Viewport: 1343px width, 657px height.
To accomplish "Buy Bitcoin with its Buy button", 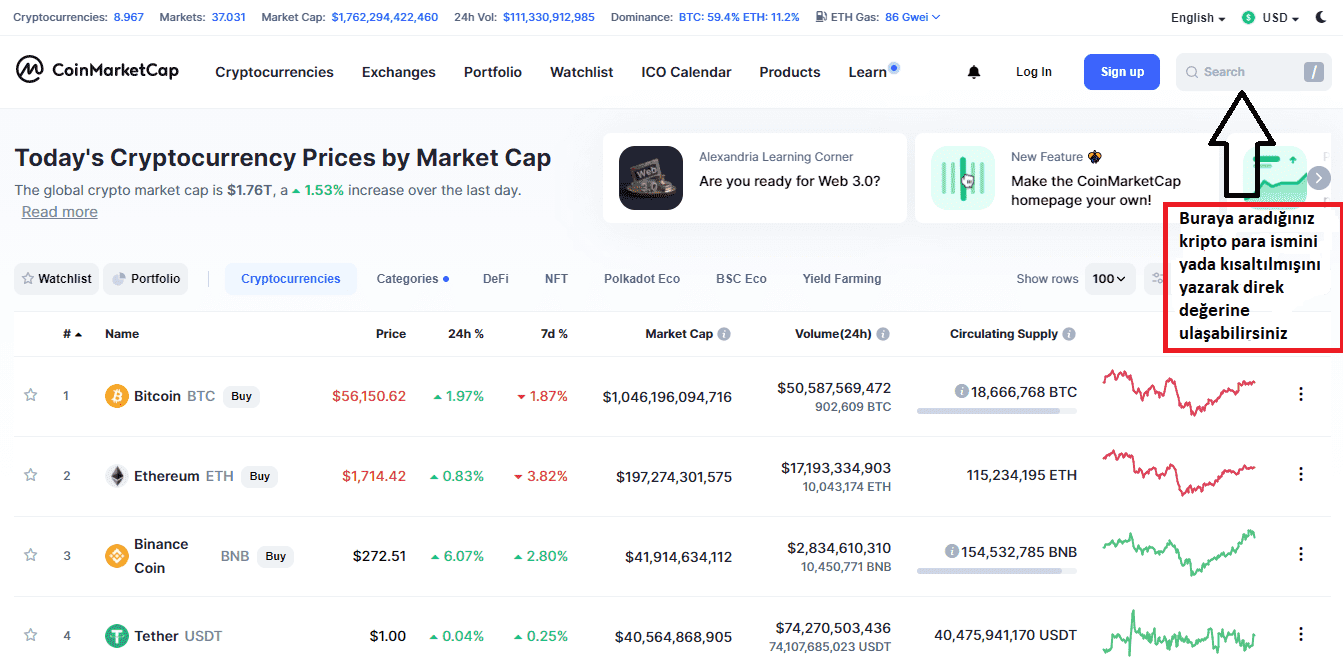I will tap(241, 396).
